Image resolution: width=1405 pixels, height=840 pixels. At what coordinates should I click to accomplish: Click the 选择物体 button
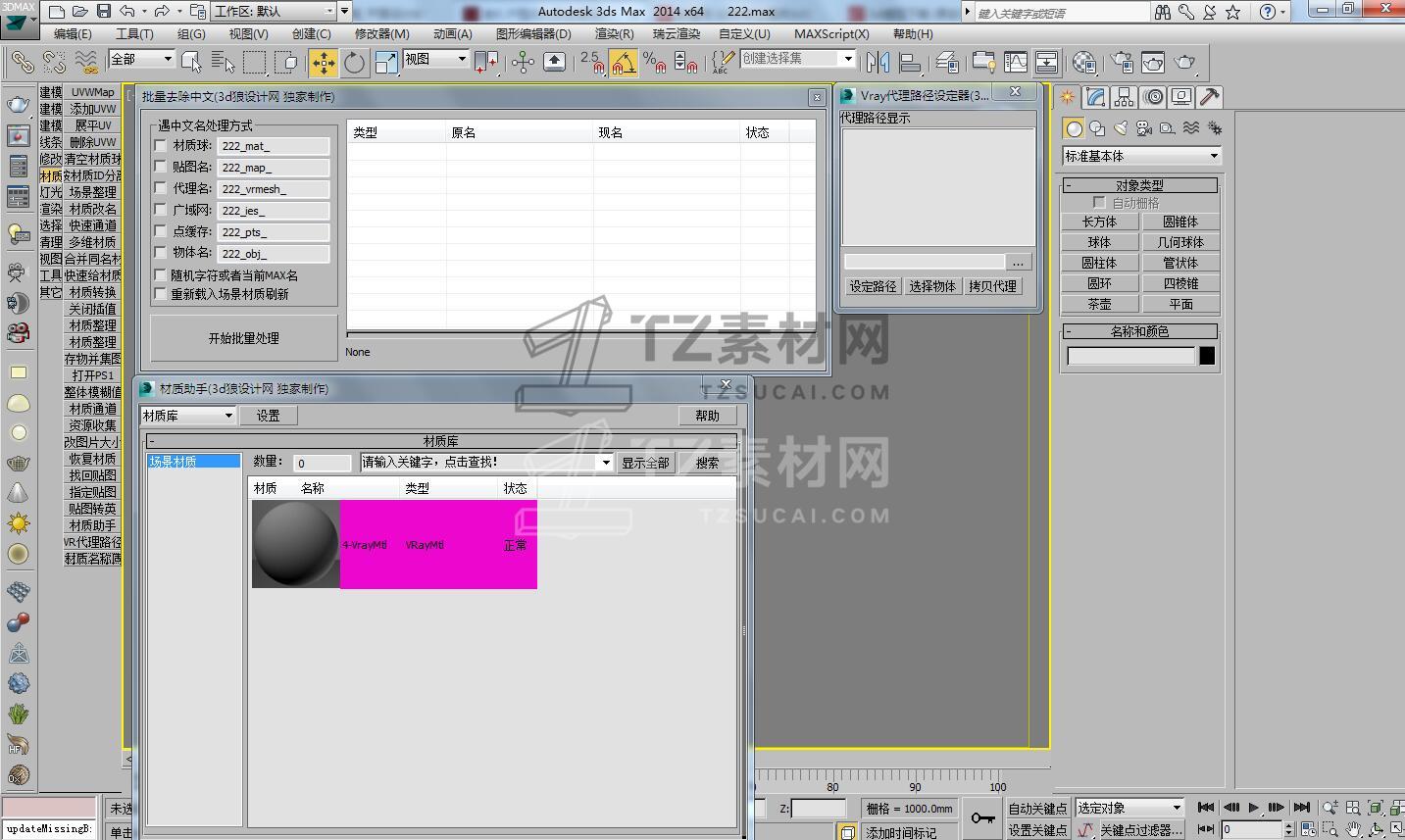coord(932,286)
